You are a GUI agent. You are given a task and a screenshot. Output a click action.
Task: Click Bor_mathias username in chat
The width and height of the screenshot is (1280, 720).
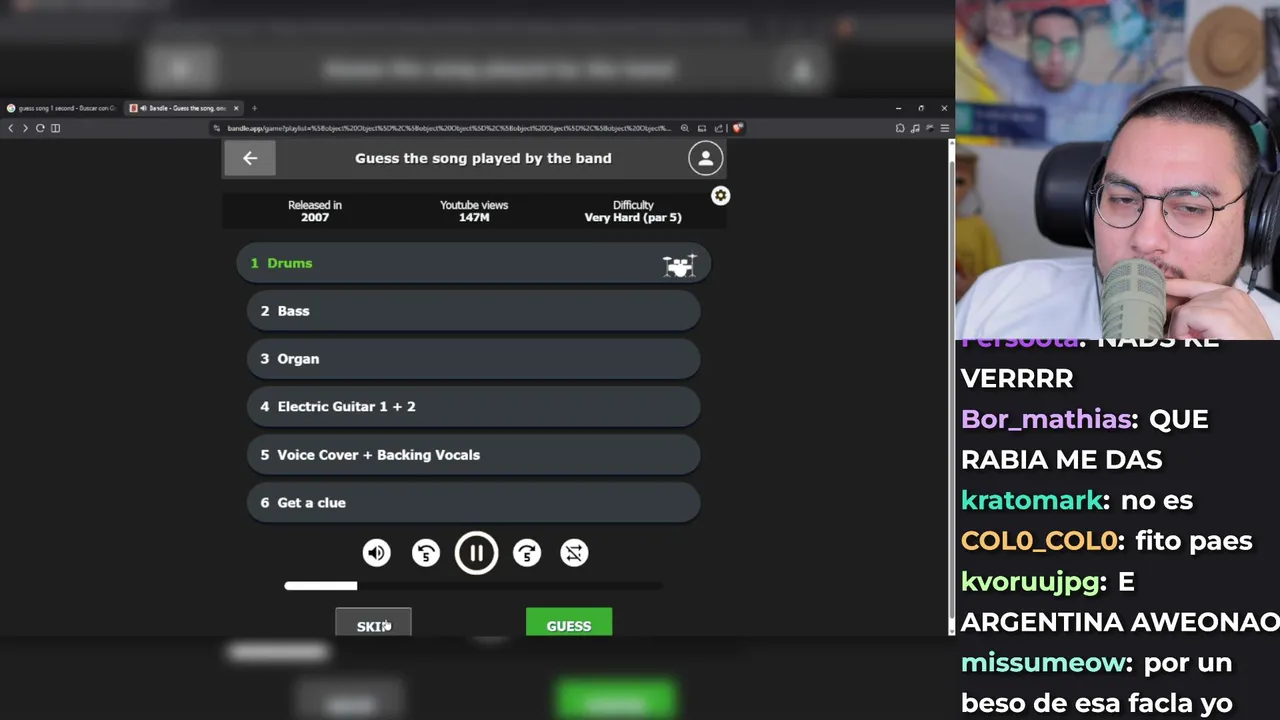point(1047,419)
